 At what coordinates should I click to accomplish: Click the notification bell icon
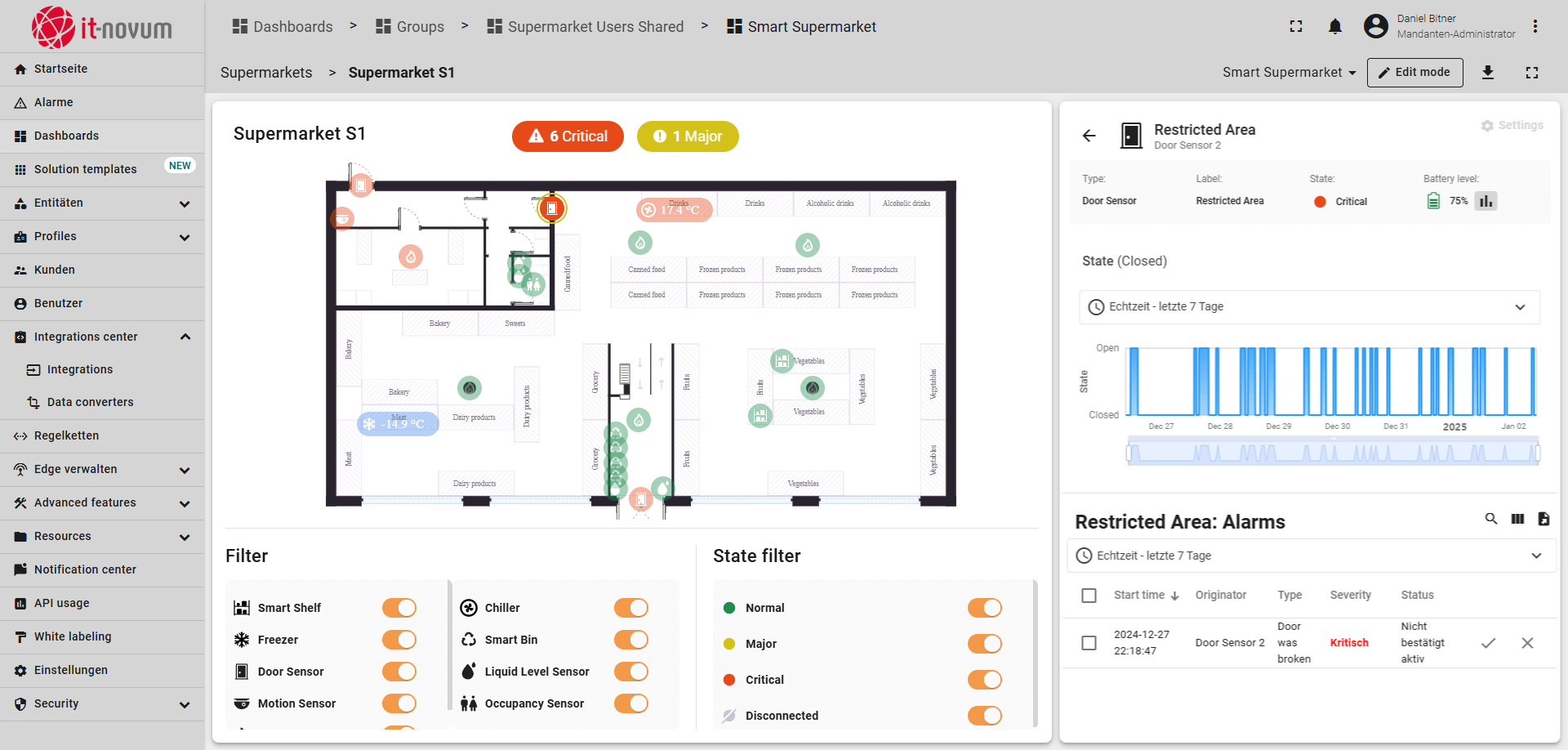[x=1334, y=27]
